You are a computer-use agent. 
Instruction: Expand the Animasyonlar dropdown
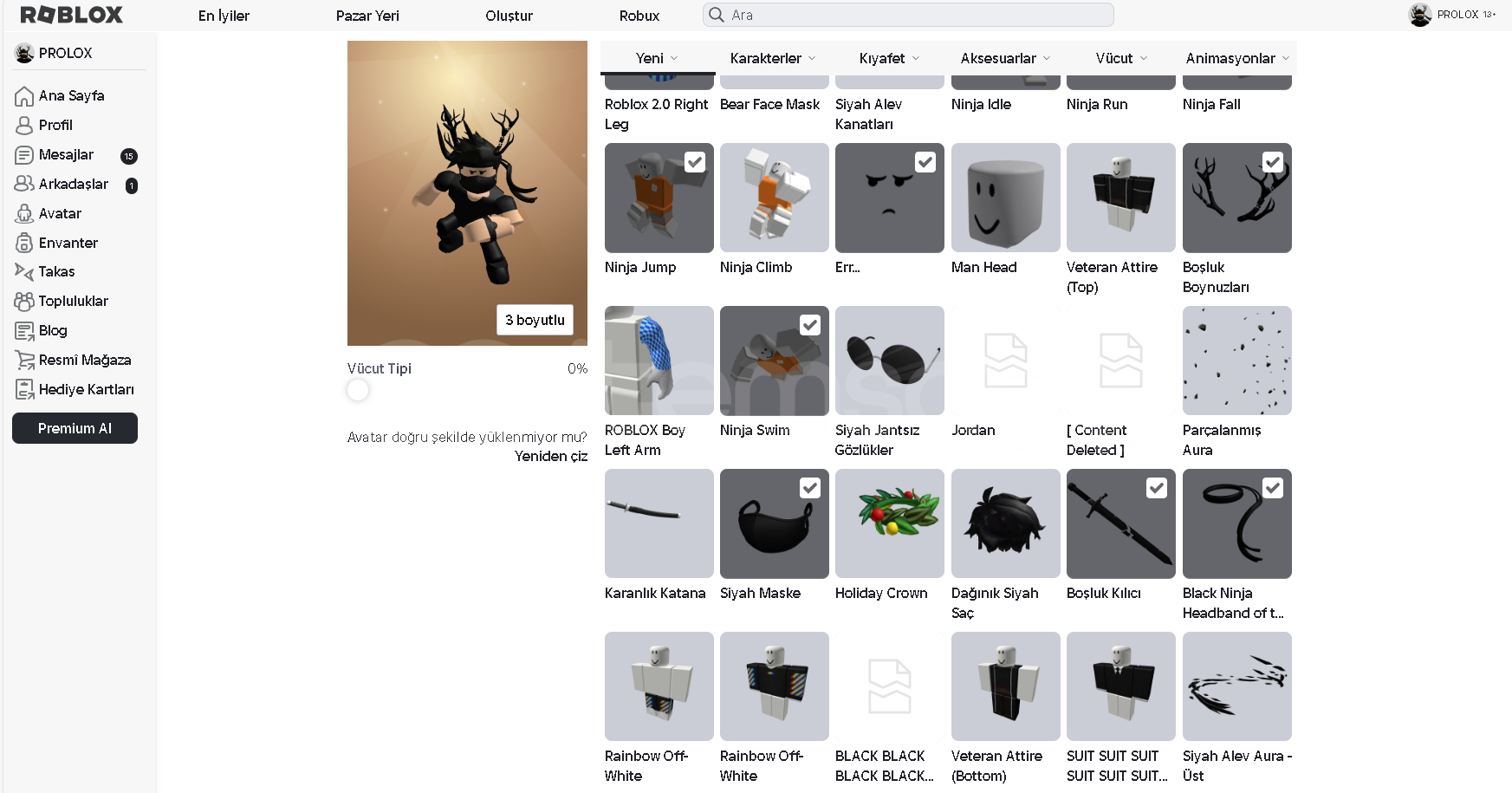(x=1237, y=58)
